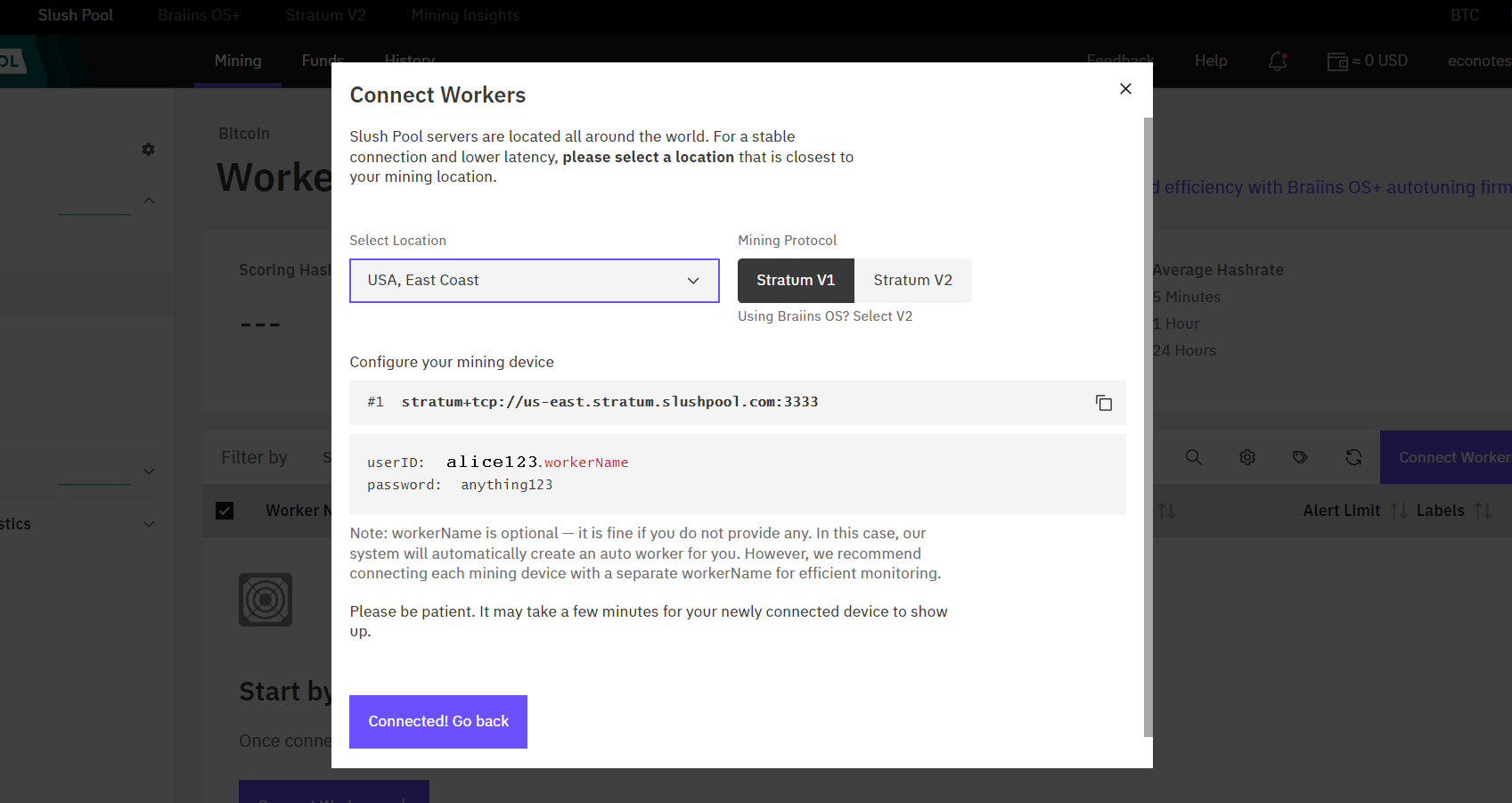Click the dialog scrollbar
The width and height of the screenshot is (1512, 803).
click(1148, 427)
